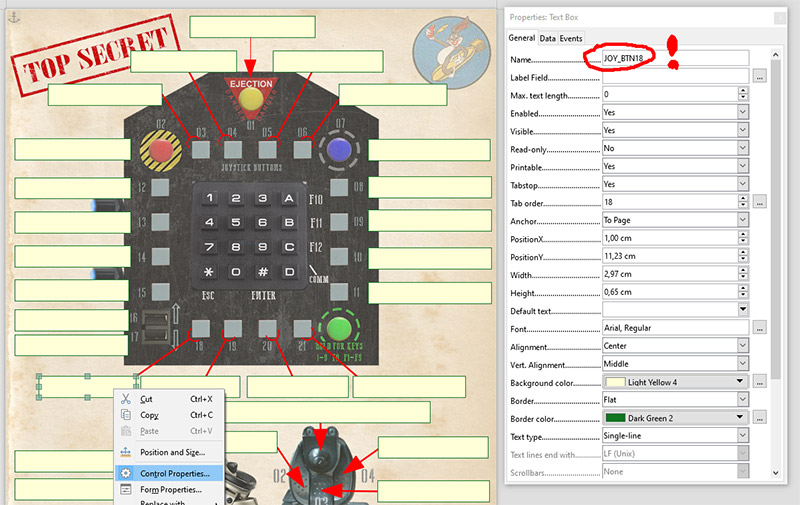Expand the Read-only dropdown

pos(742,148)
